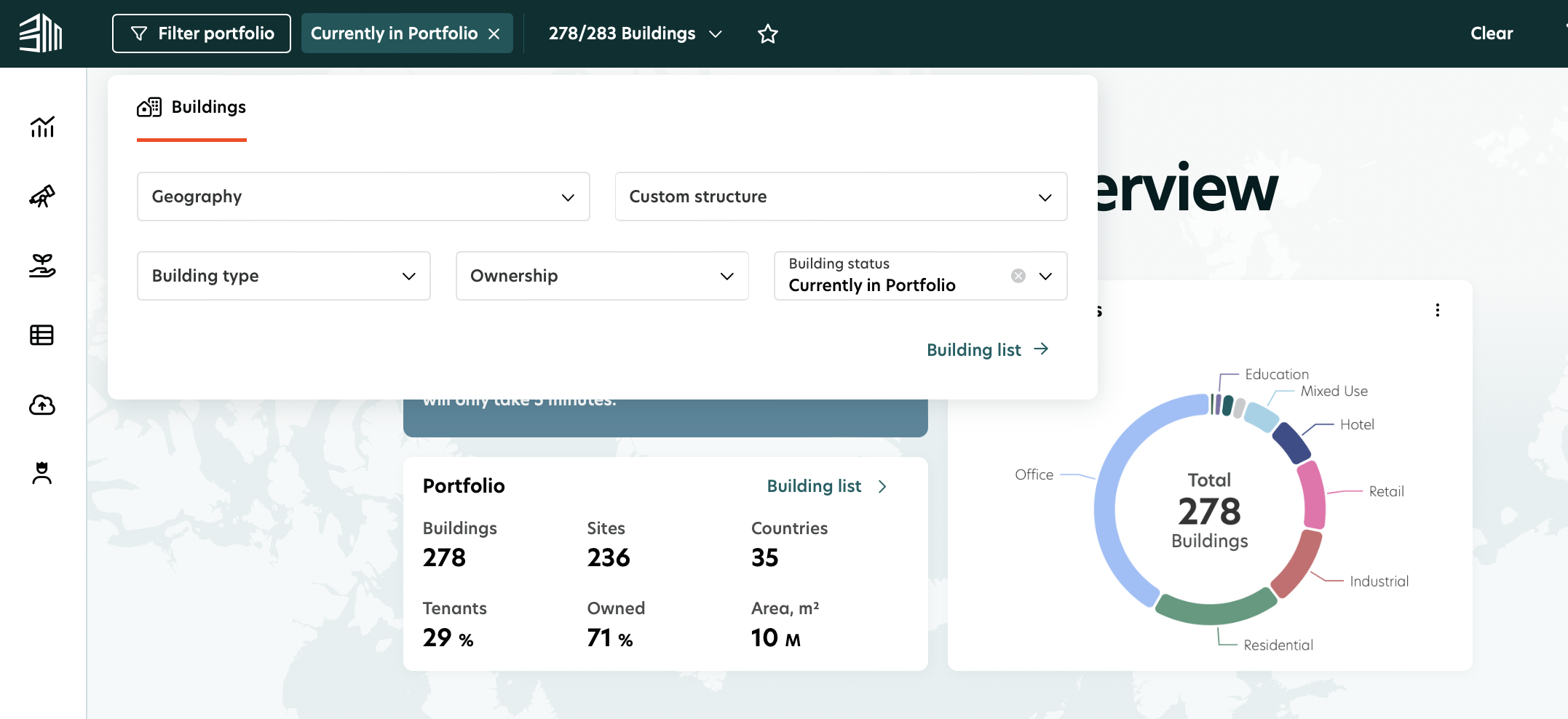1568x719 pixels.
Task: Click the Residential chart label
Action: [x=1278, y=645]
